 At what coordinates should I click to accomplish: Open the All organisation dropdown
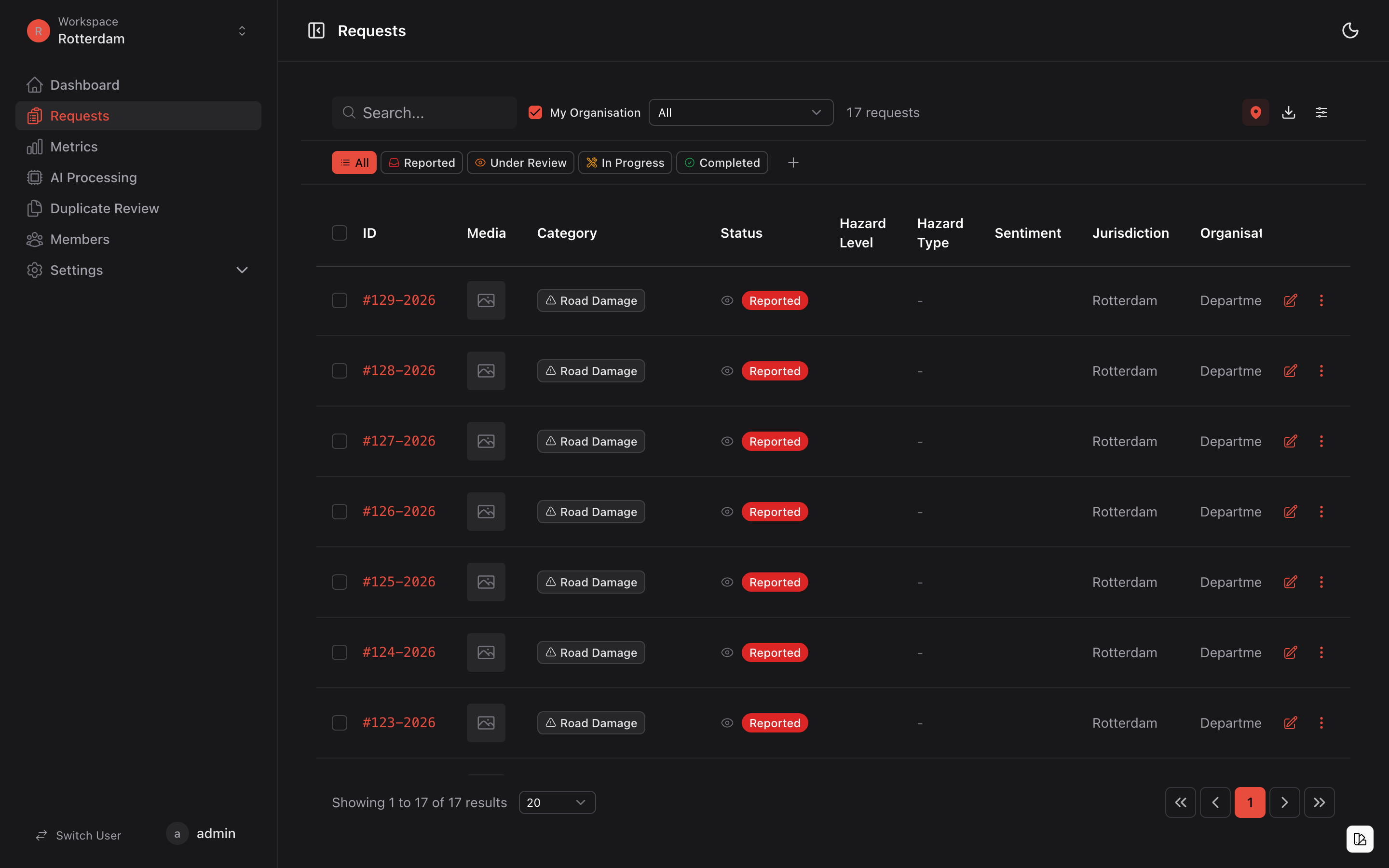740,112
